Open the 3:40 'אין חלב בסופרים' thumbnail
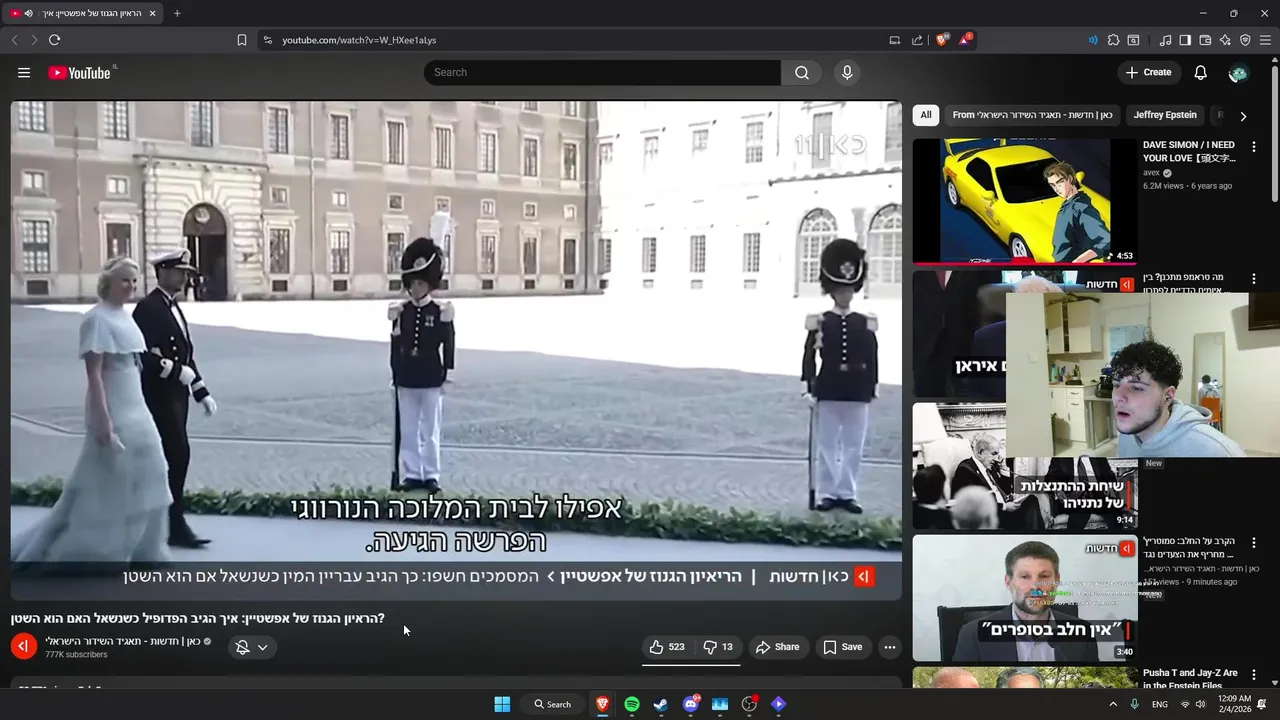Image resolution: width=1280 pixels, height=720 pixels. coord(1024,598)
